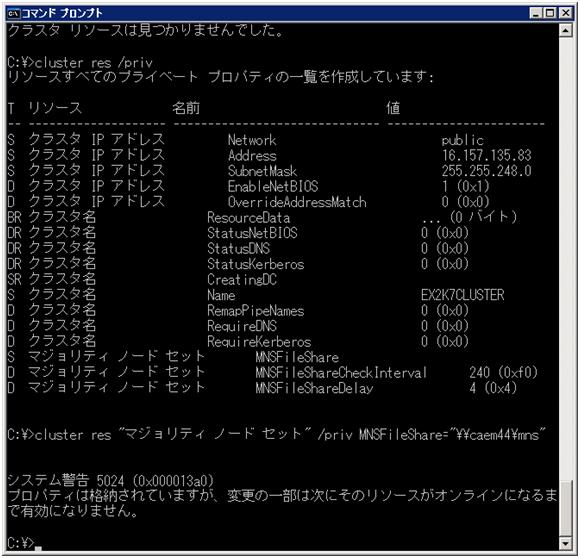Image resolution: width=580 pixels, height=558 pixels.
Task: Click the cluster res /priv command line
Action: (80, 62)
